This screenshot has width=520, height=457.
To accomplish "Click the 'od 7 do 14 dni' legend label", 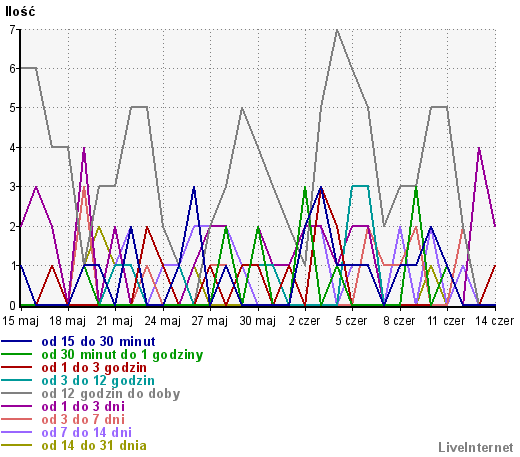I will pyautogui.click(x=87, y=433).
